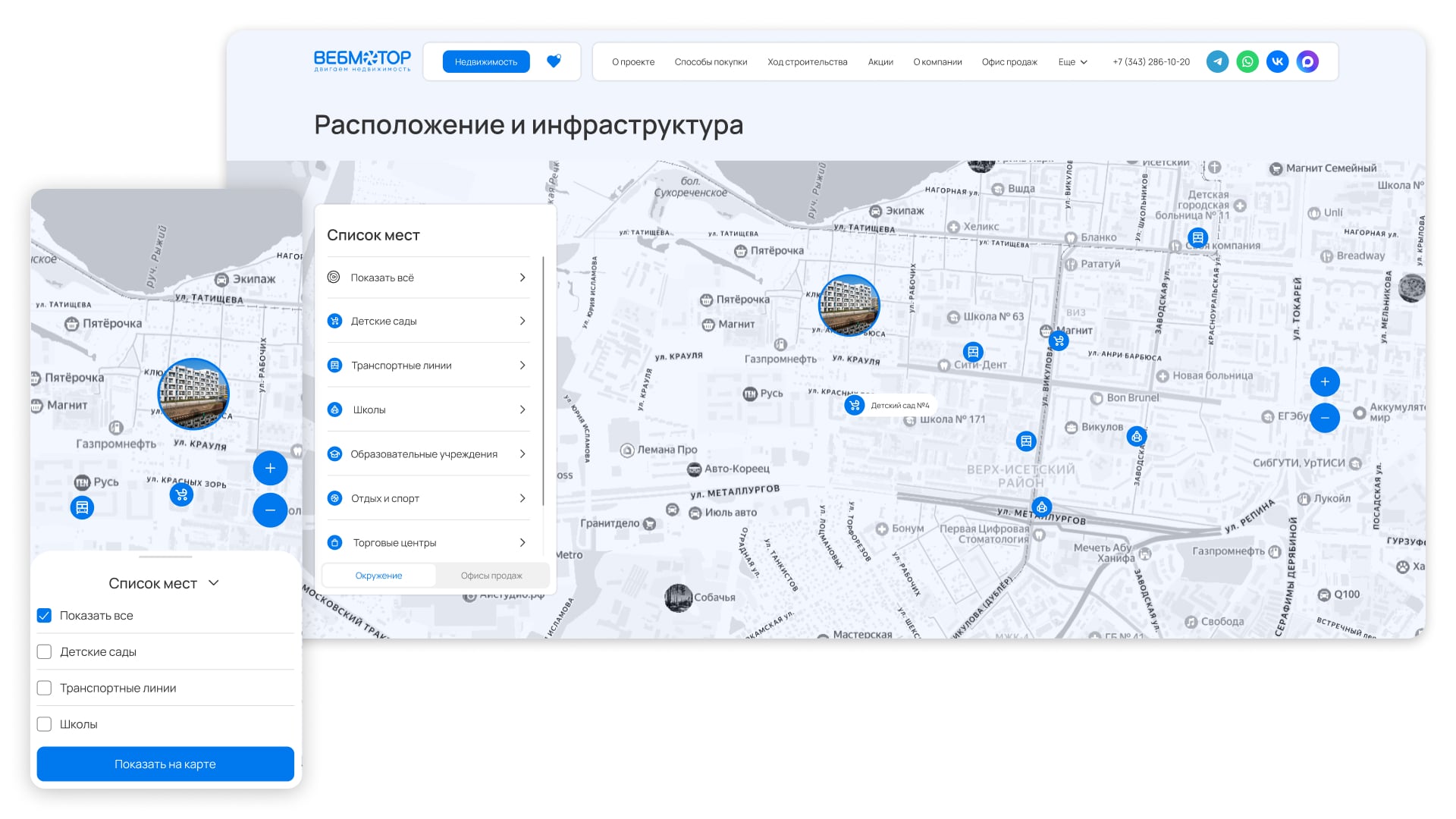
Task: Expand Школы row chevron
Action: point(522,409)
